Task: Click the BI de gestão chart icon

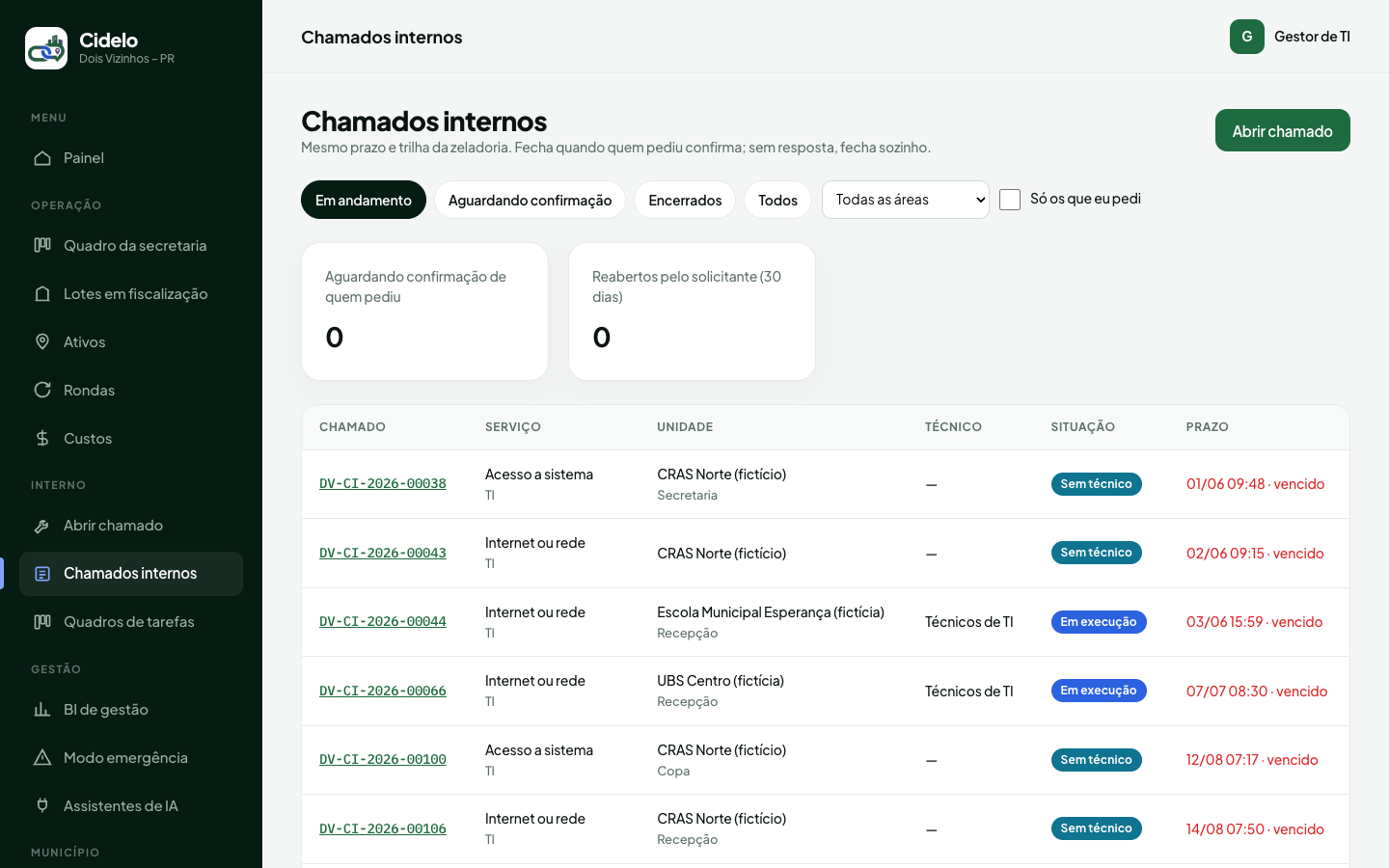Action: point(42,710)
